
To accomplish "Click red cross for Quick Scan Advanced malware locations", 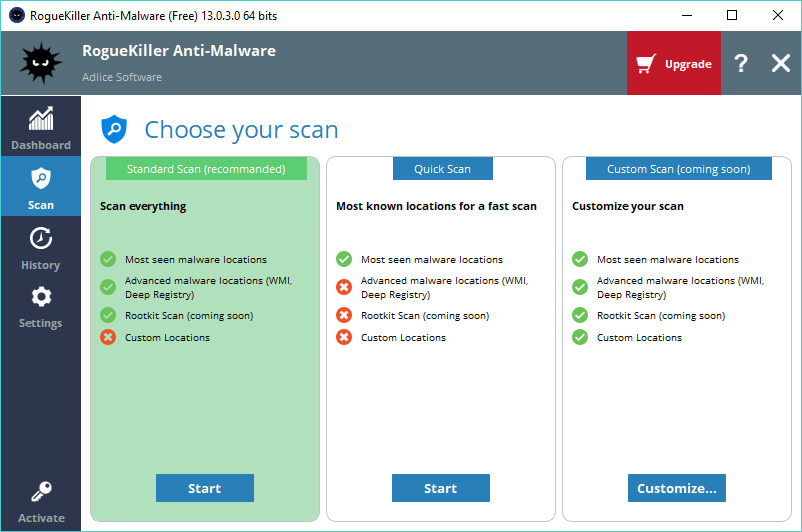I will click(x=344, y=287).
